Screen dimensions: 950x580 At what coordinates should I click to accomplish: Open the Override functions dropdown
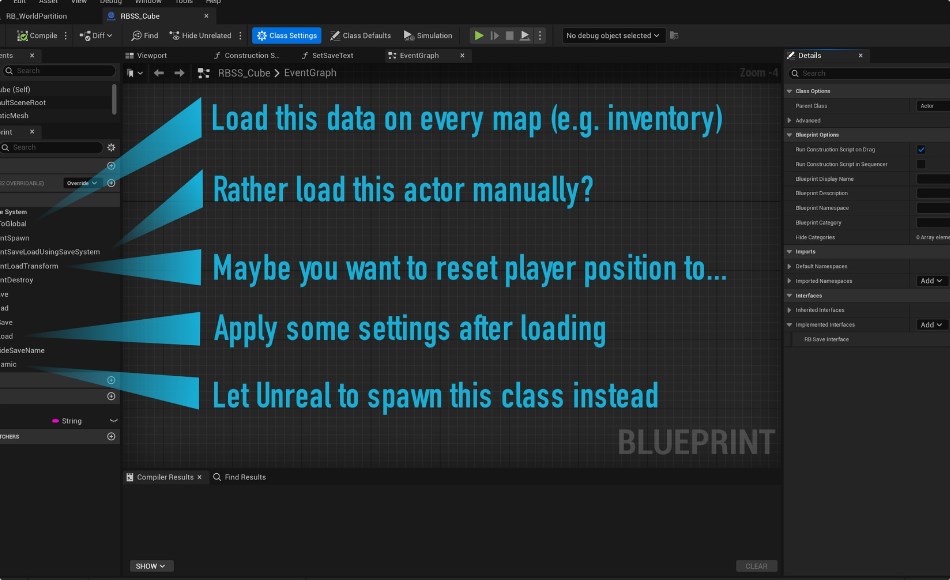(81, 183)
